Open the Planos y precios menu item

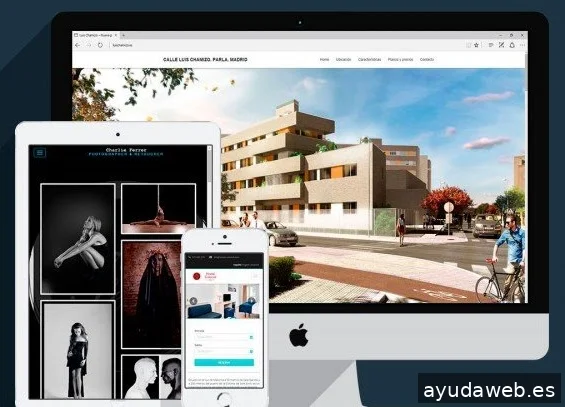400,59
